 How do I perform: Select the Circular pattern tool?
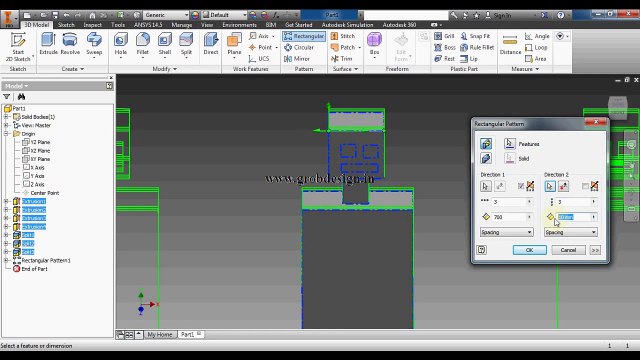click(299, 47)
